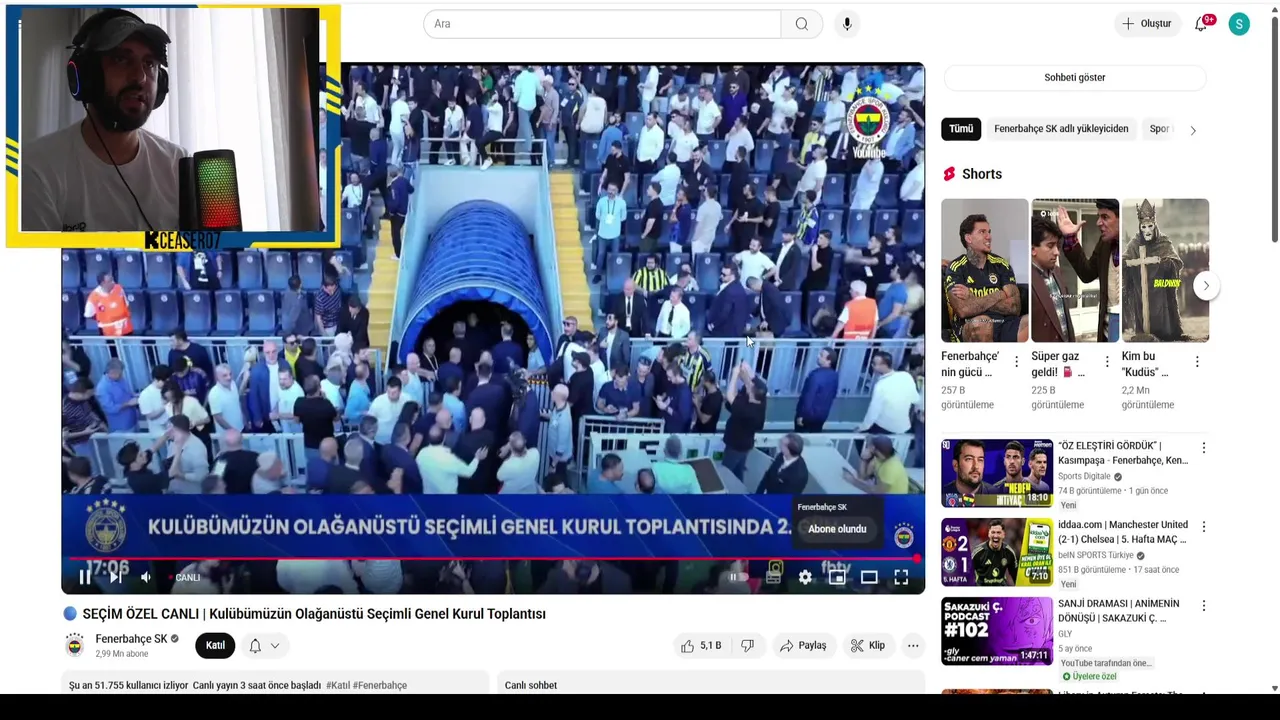The width and height of the screenshot is (1280, 720).
Task: Click the #Fenerbahçe hashtag
Action: 380,685
